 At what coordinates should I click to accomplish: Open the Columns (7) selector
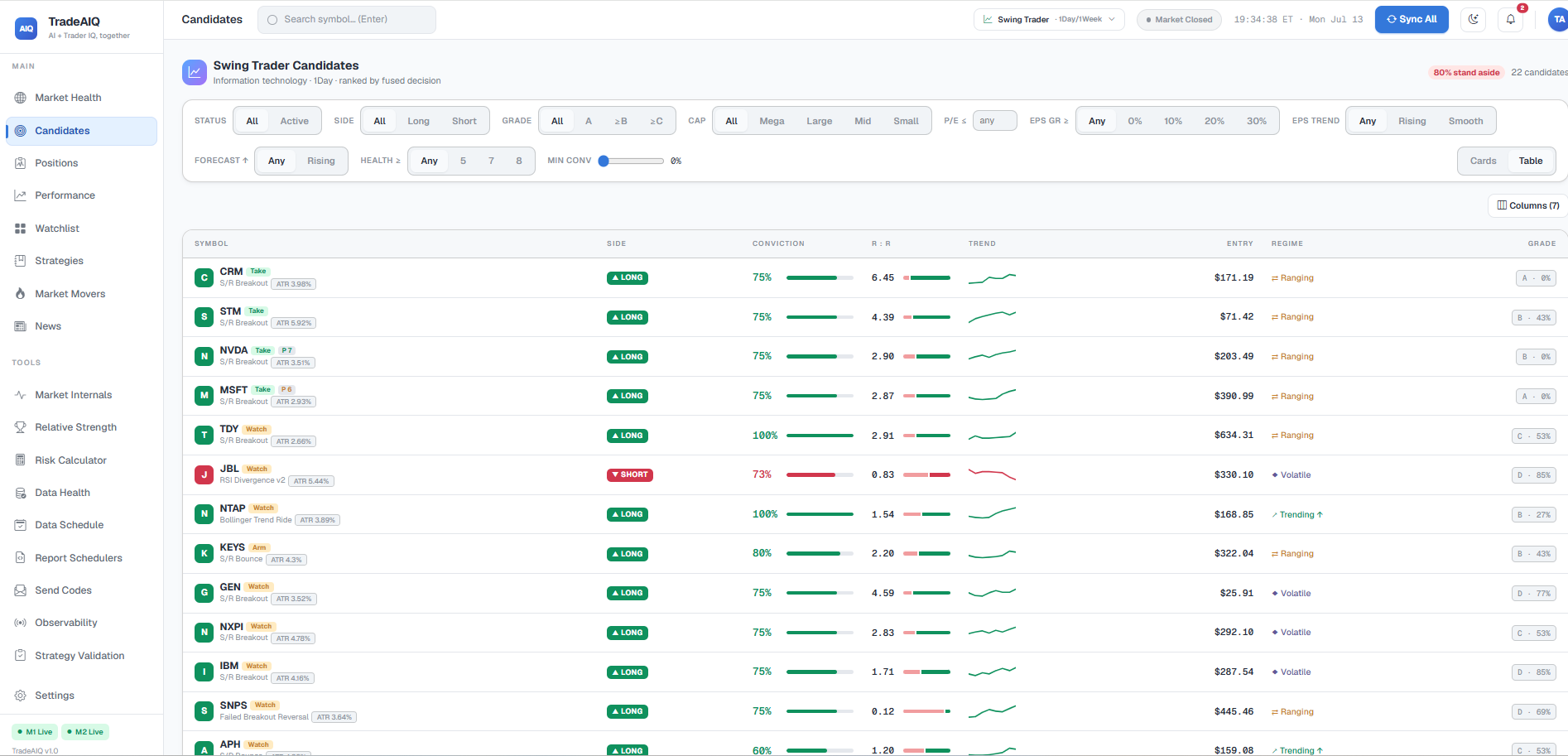click(1527, 205)
